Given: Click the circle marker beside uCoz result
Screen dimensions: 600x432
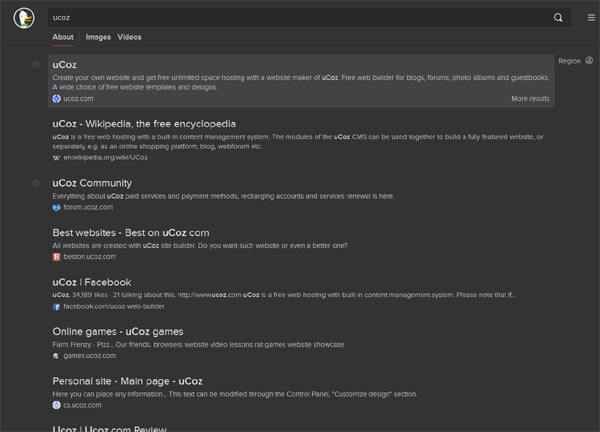Looking at the screenshot, I should tap(36, 65).
